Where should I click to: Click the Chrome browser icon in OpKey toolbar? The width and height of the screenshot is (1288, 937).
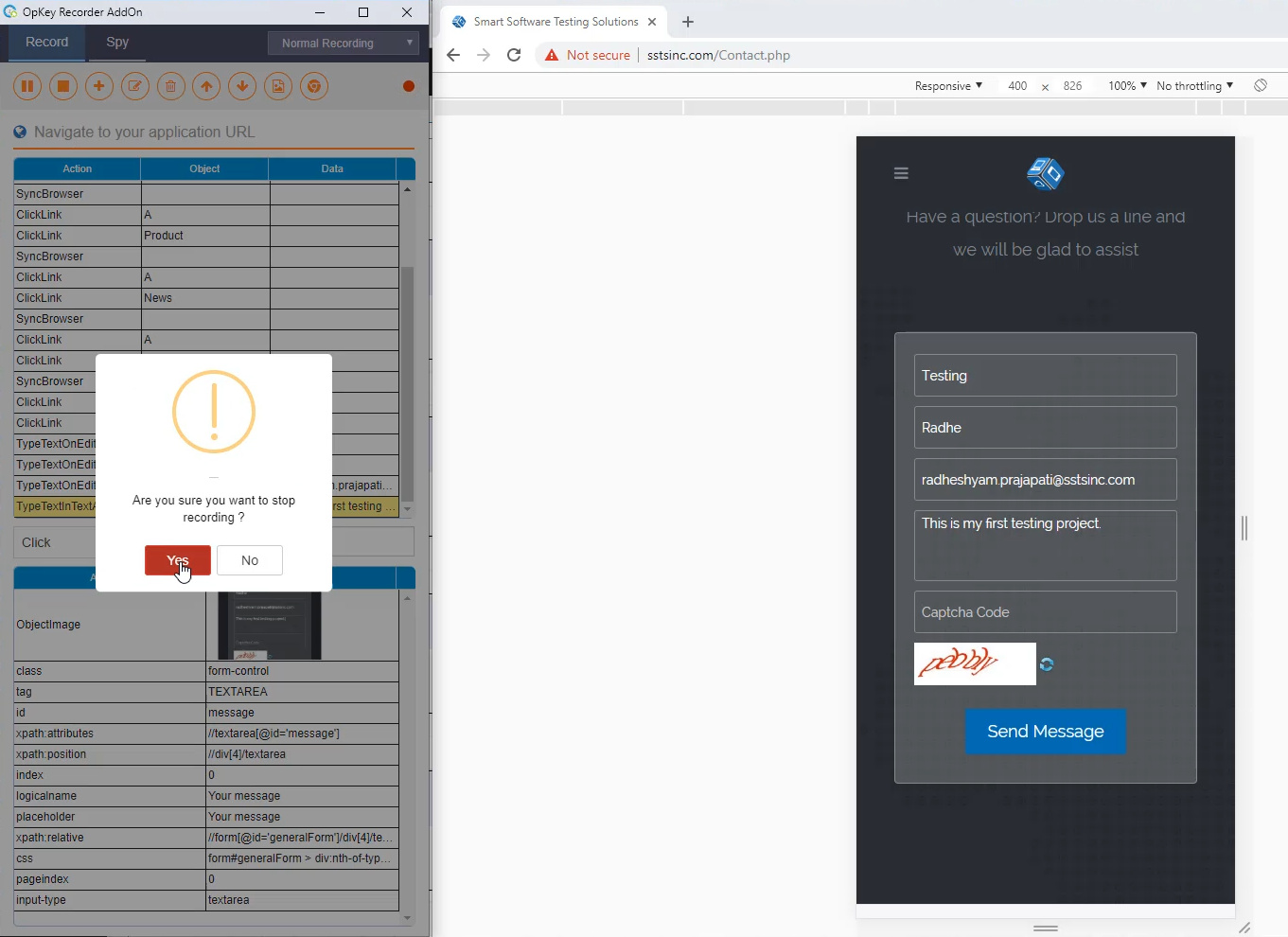314,86
